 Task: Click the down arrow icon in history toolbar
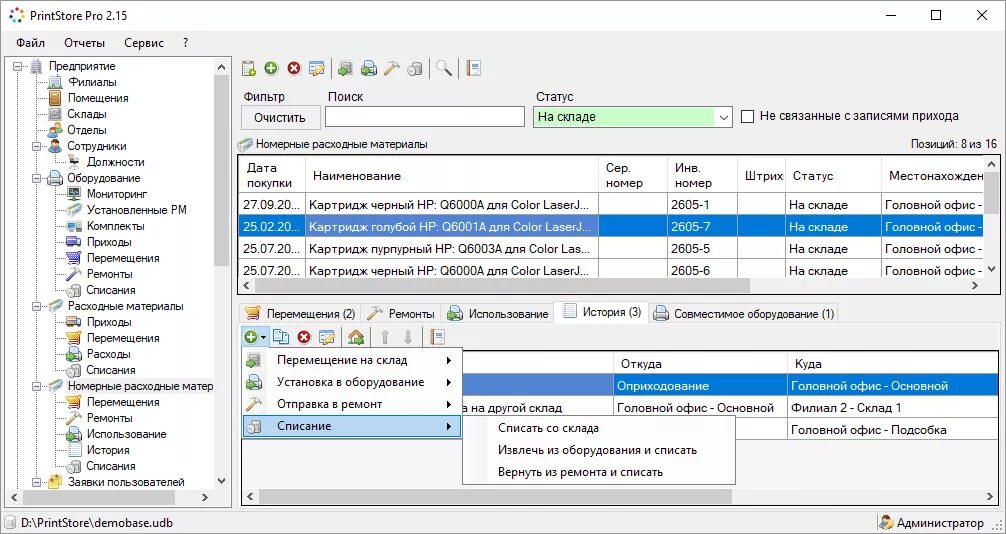[x=407, y=336]
